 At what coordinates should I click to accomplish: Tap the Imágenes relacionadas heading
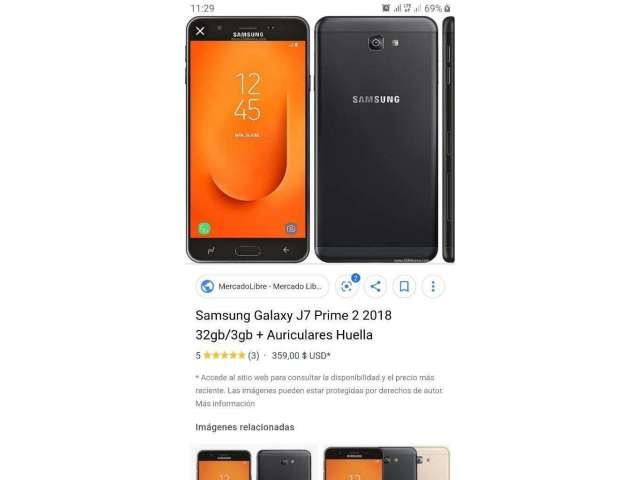coord(244,427)
